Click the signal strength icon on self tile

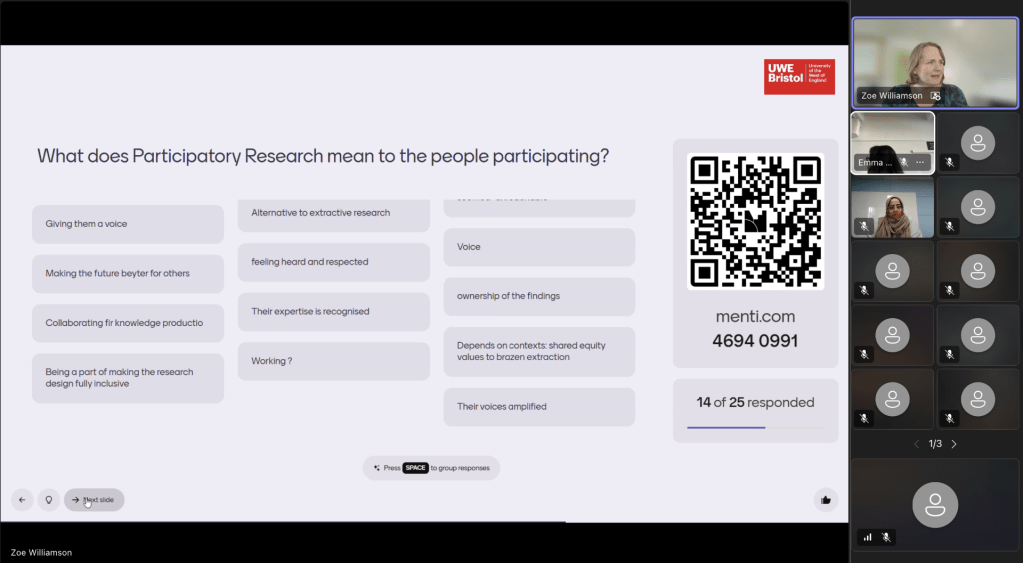pyautogui.click(x=867, y=537)
